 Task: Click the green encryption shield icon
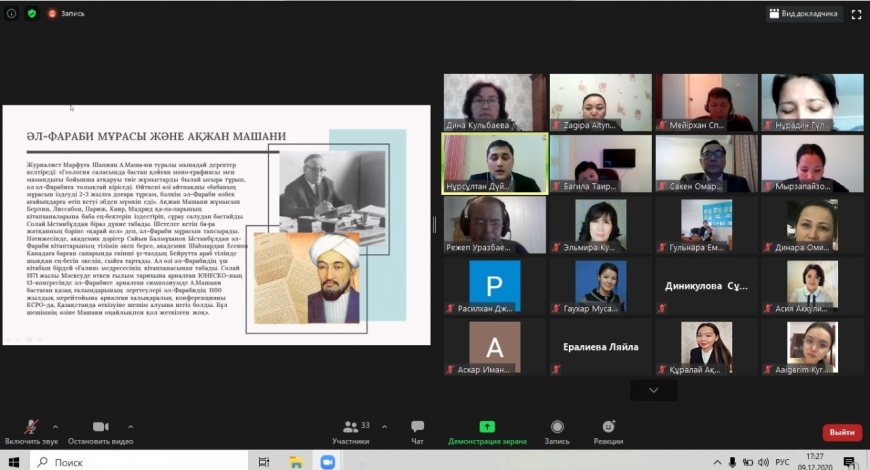(32, 13)
